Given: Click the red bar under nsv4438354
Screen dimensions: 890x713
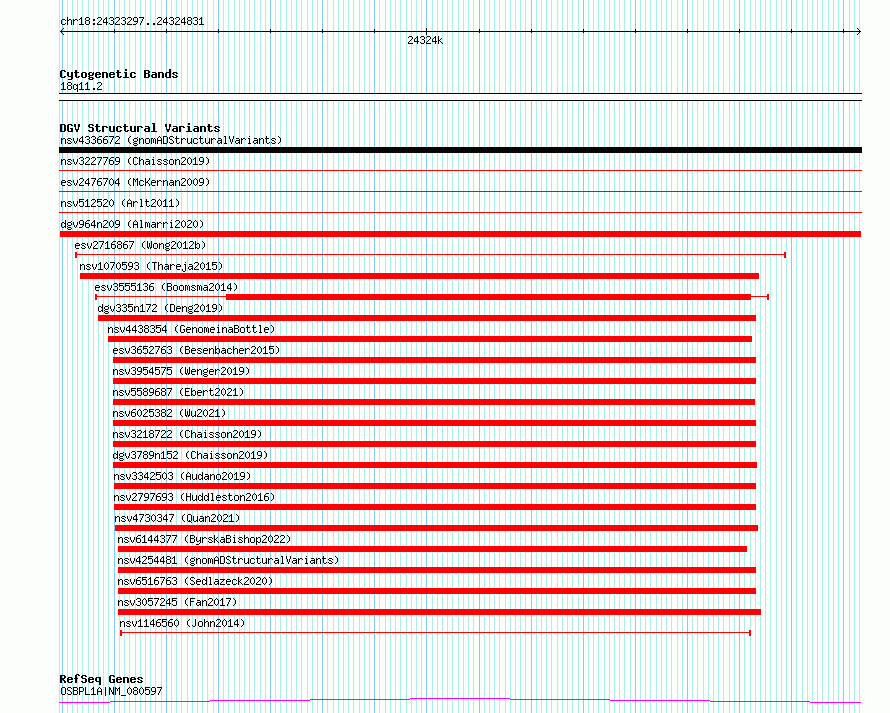Looking at the screenshot, I should pos(430,339).
